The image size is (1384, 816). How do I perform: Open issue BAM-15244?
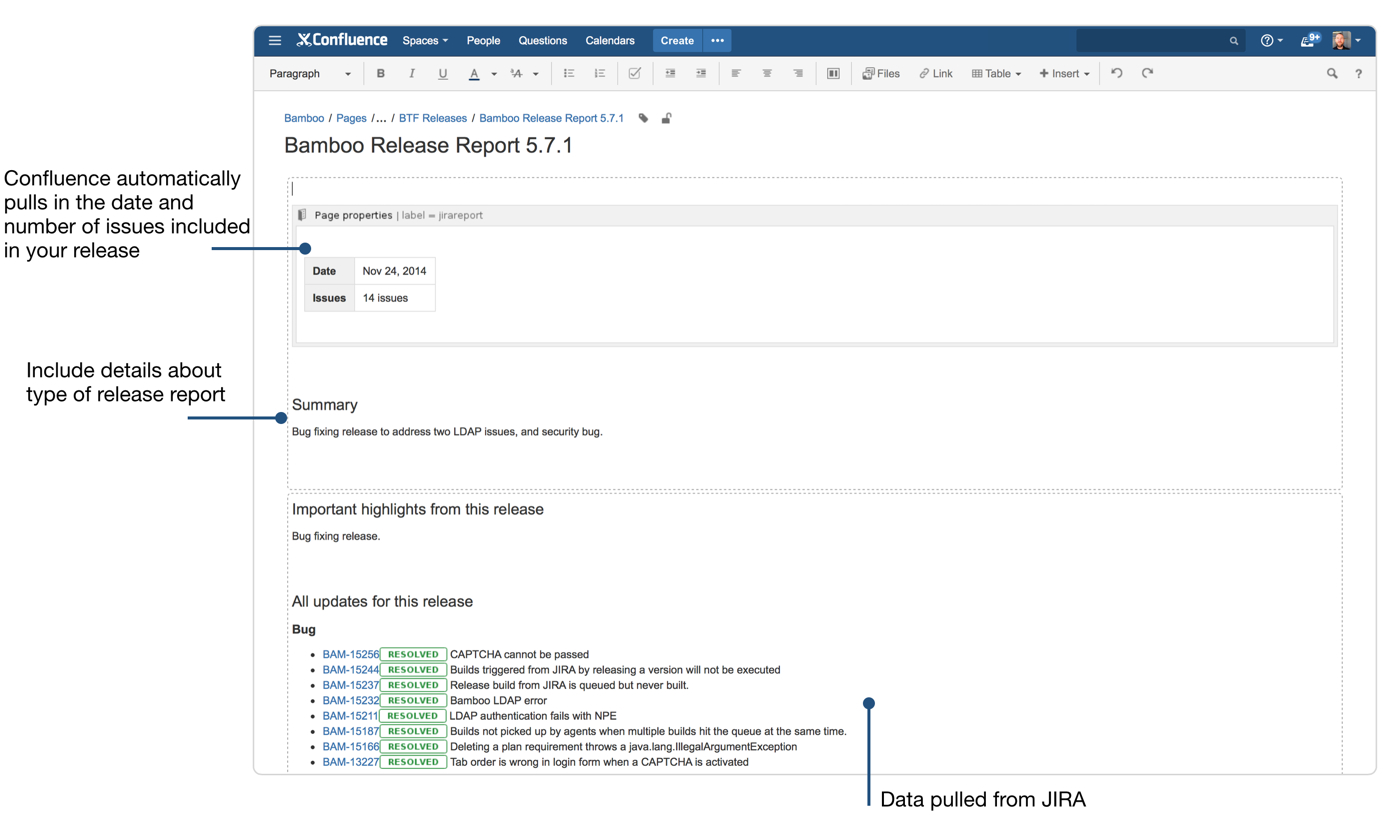(x=351, y=670)
